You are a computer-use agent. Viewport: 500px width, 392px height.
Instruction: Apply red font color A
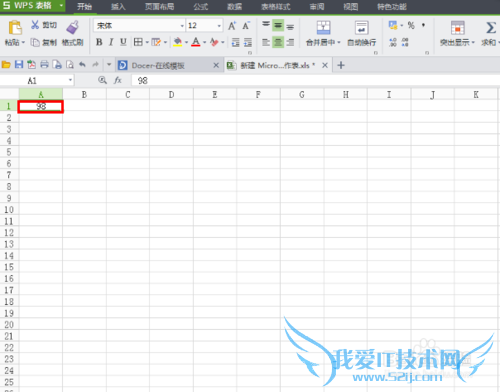click(x=196, y=42)
